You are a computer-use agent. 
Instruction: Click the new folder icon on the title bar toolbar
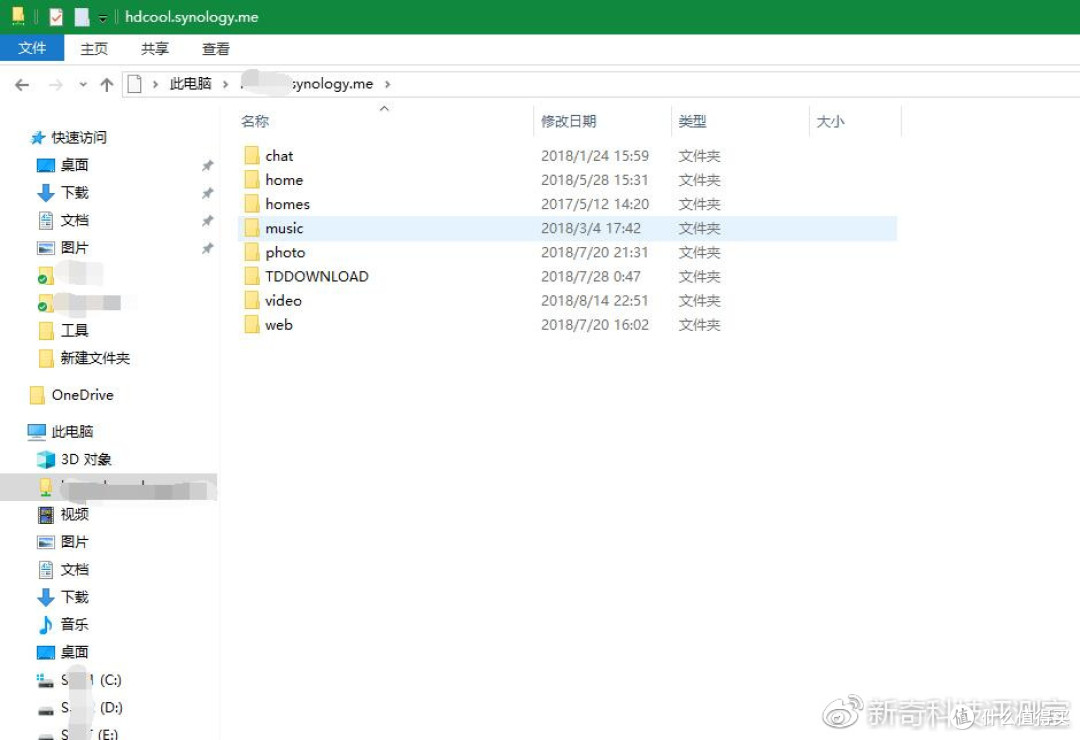tap(16, 16)
